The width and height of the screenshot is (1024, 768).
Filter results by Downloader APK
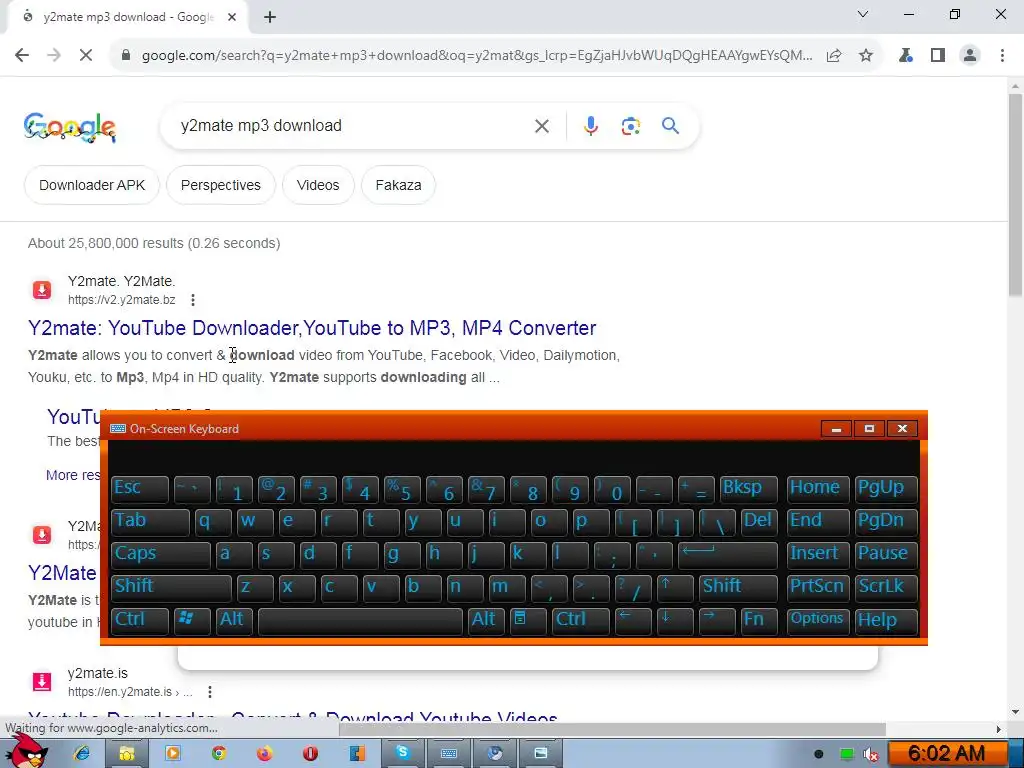click(92, 185)
